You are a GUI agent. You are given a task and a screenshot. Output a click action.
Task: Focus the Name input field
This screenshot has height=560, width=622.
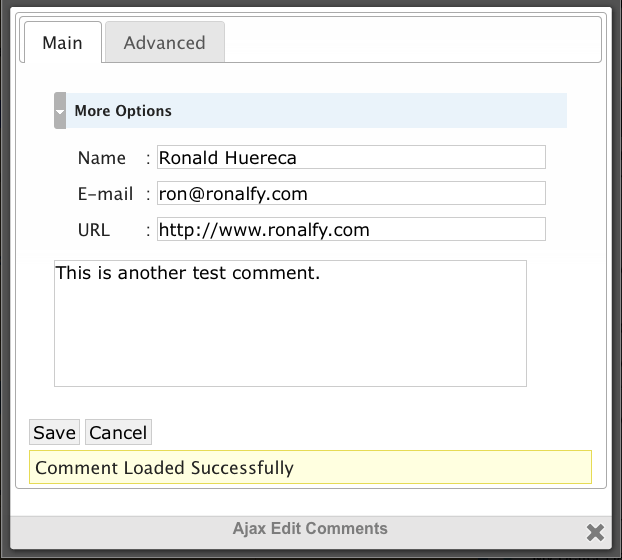[350, 158]
